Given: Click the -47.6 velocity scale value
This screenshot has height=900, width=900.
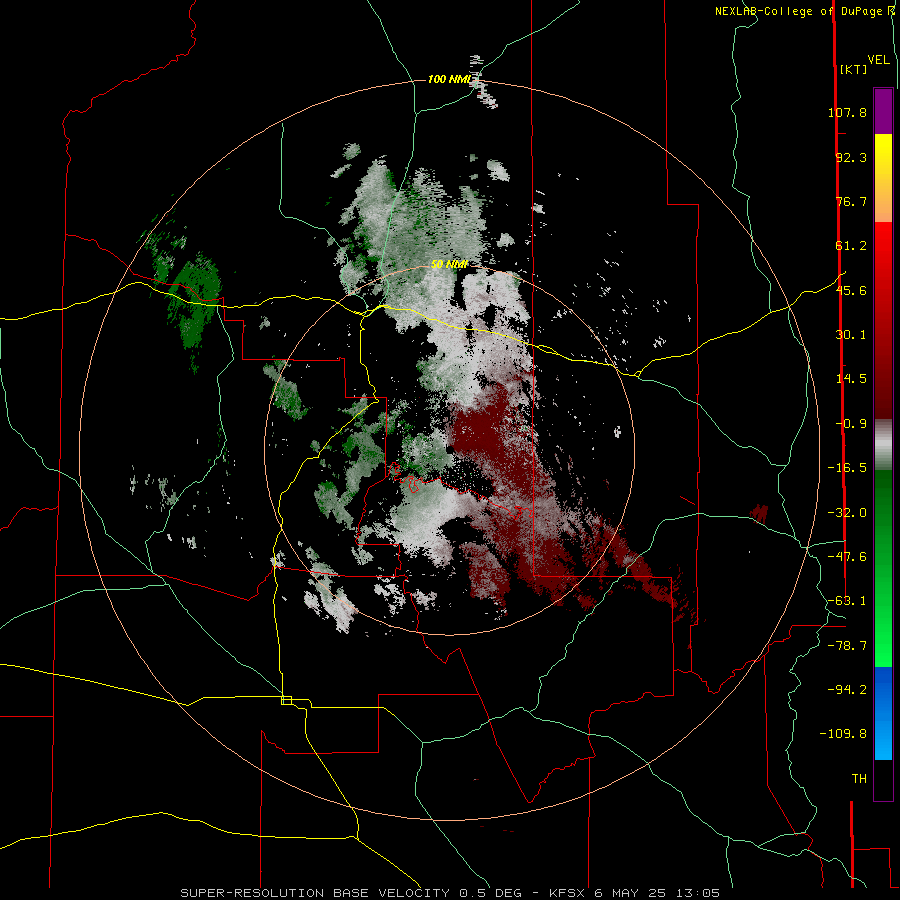Looking at the screenshot, I should [847, 557].
